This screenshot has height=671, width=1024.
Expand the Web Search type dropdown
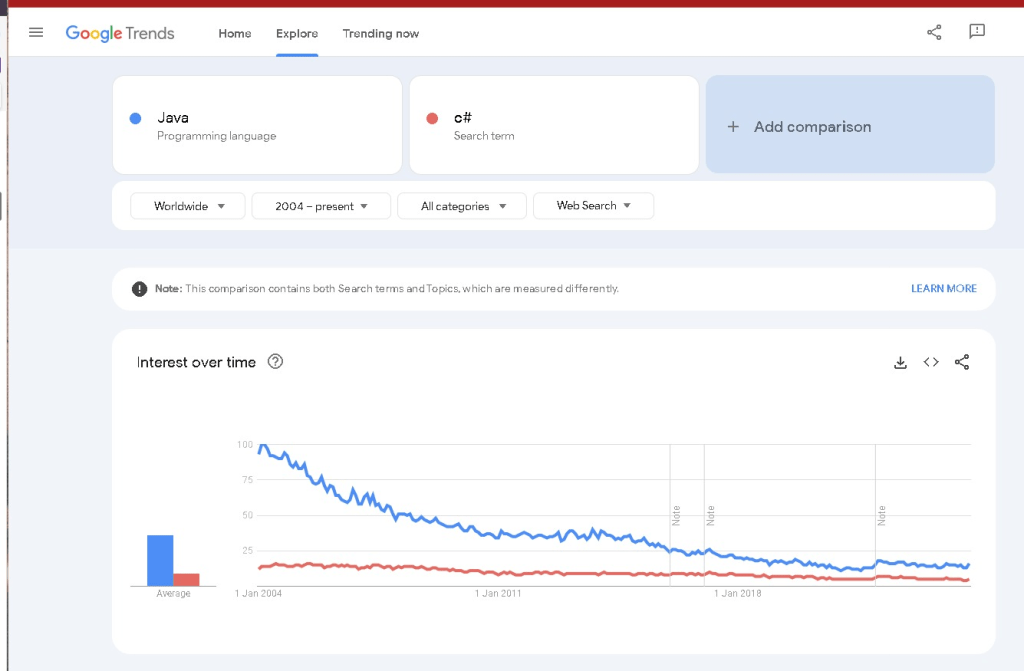(593, 206)
